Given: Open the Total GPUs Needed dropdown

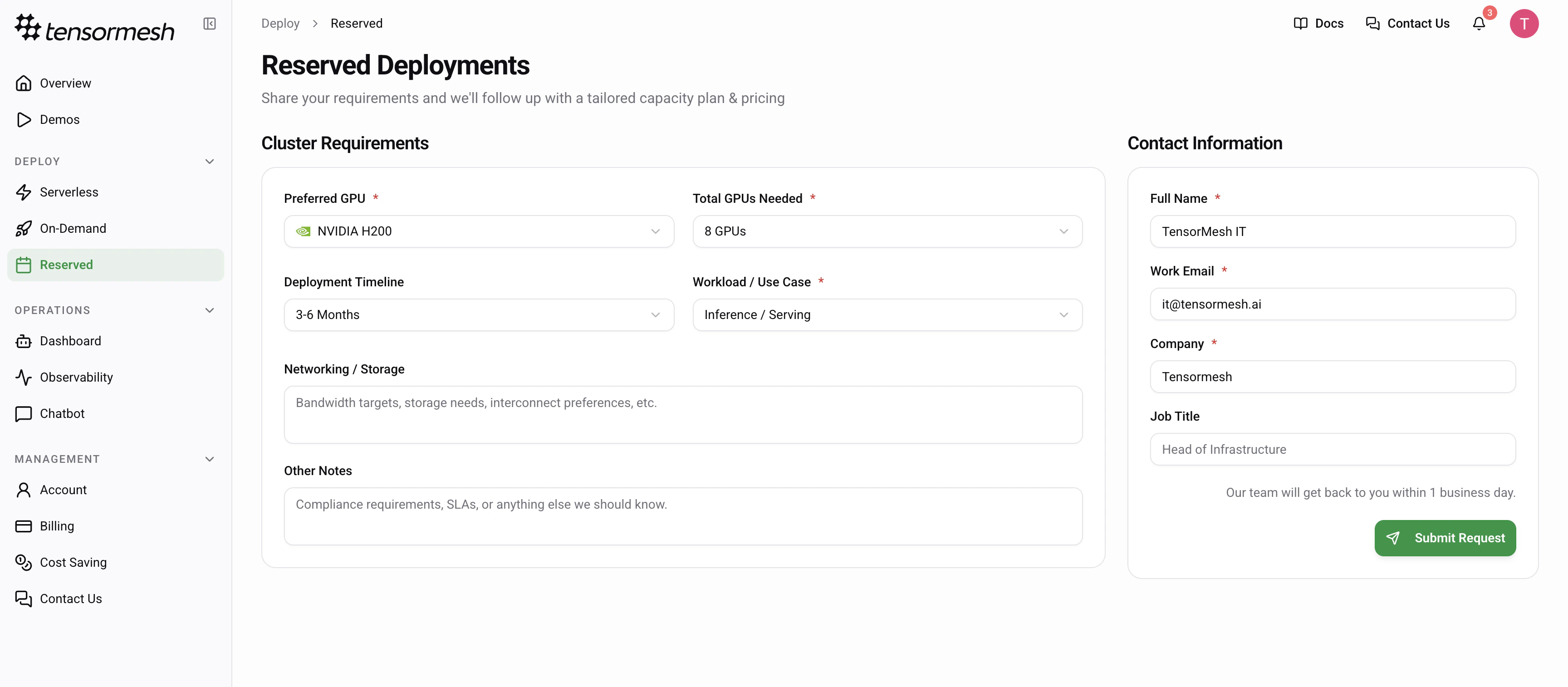Looking at the screenshot, I should tap(887, 231).
